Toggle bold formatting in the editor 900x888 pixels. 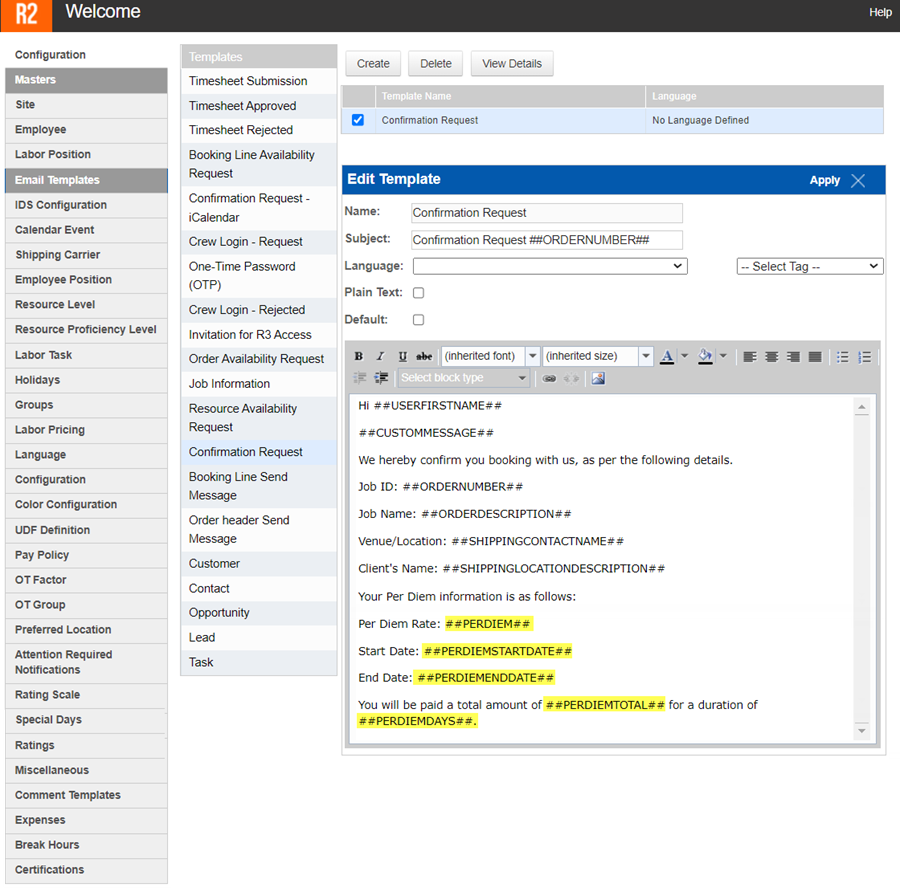[359, 357]
